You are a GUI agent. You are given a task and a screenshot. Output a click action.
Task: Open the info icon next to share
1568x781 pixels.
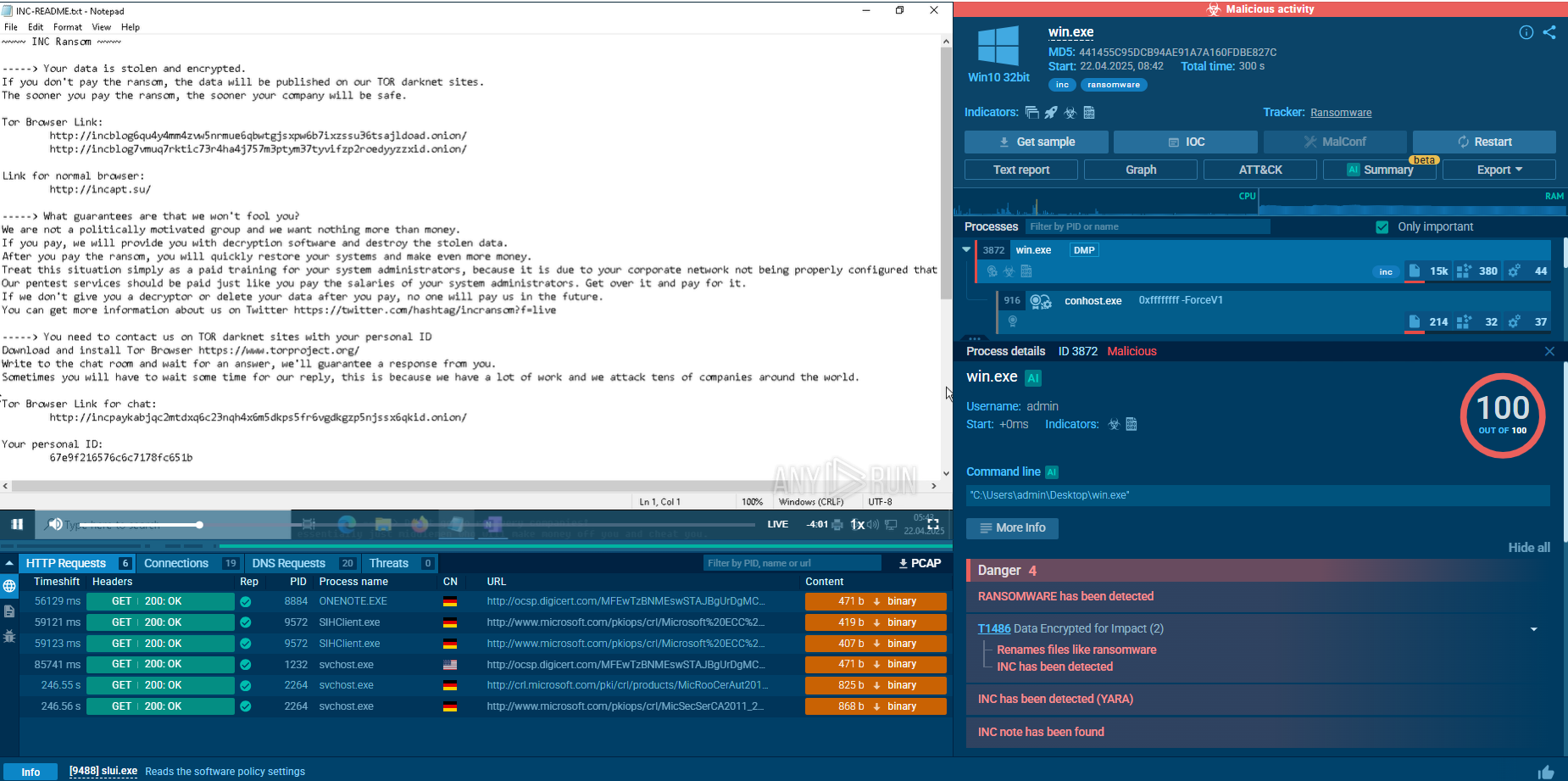pos(1526,32)
